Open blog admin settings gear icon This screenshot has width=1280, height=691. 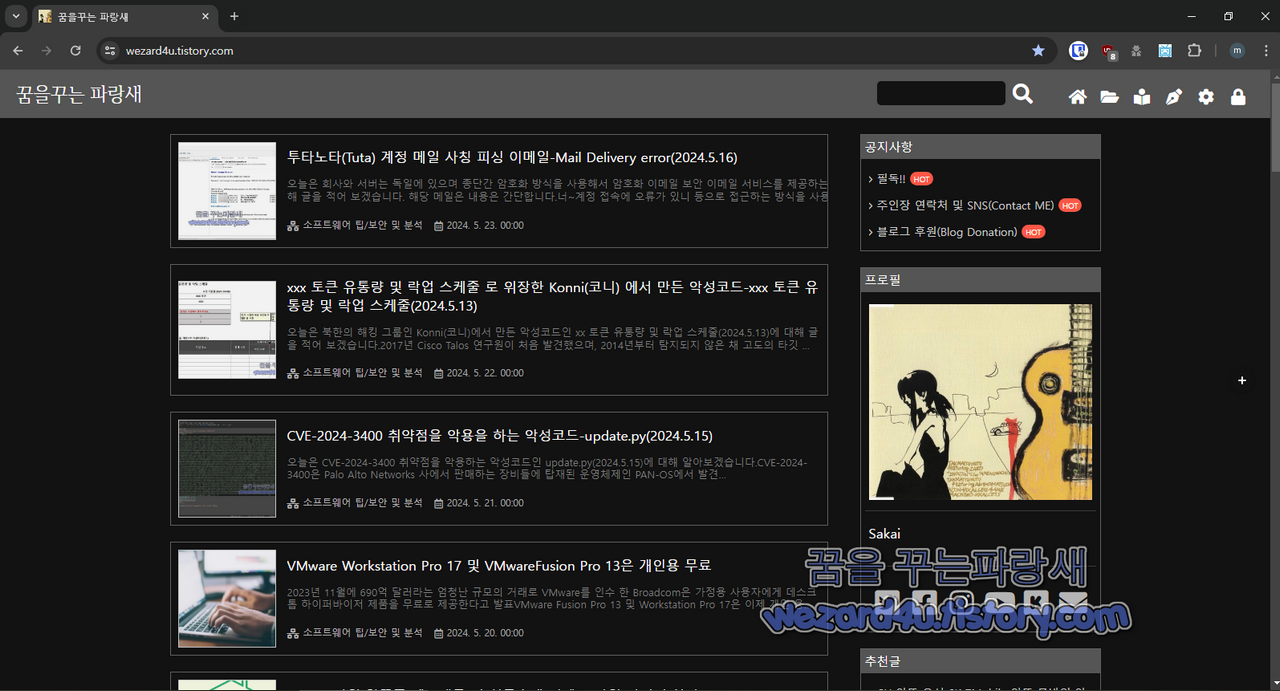1206,97
